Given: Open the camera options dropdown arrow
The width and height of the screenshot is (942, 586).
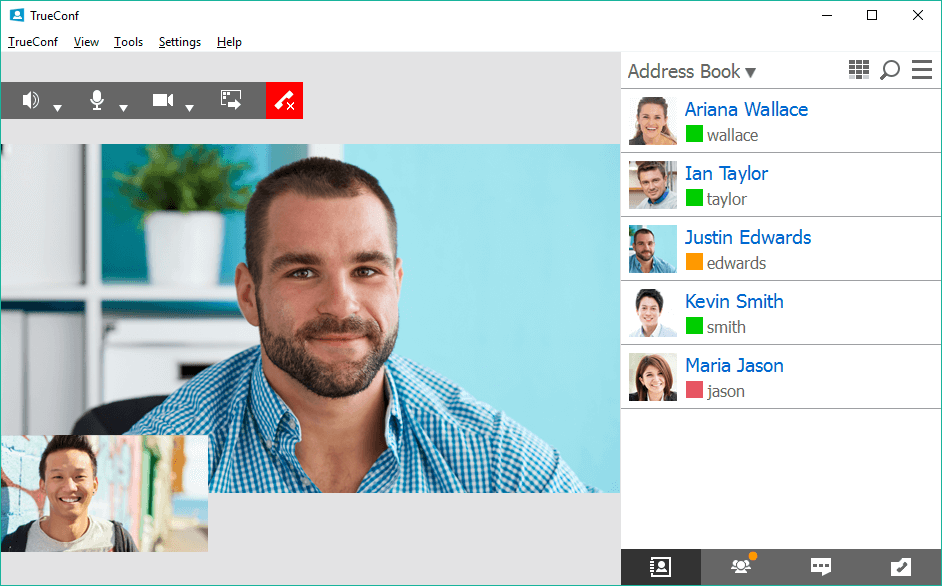Looking at the screenshot, I should click(x=189, y=108).
